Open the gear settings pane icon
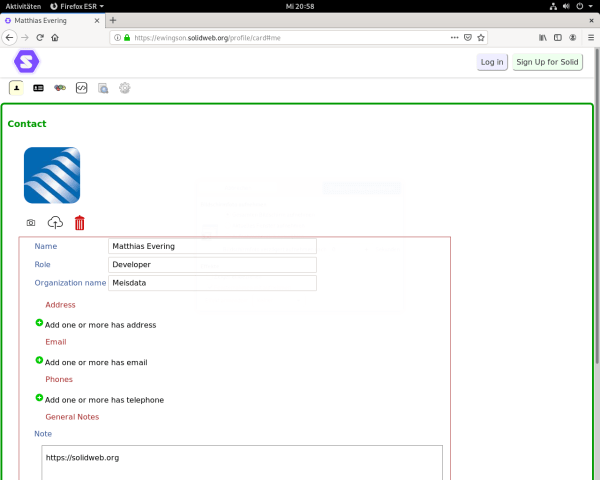 (x=125, y=88)
